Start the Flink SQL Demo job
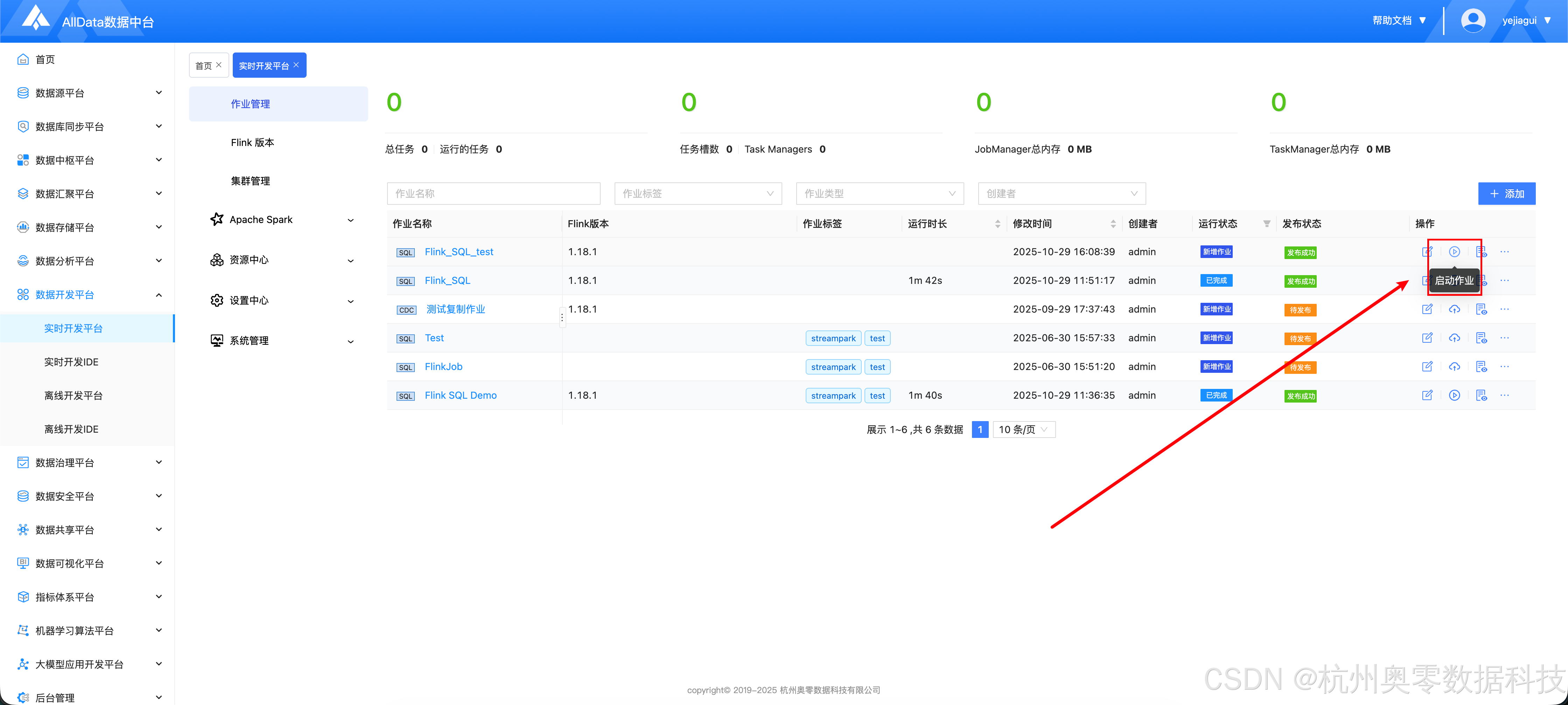The image size is (1568, 705). (x=1454, y=395)
